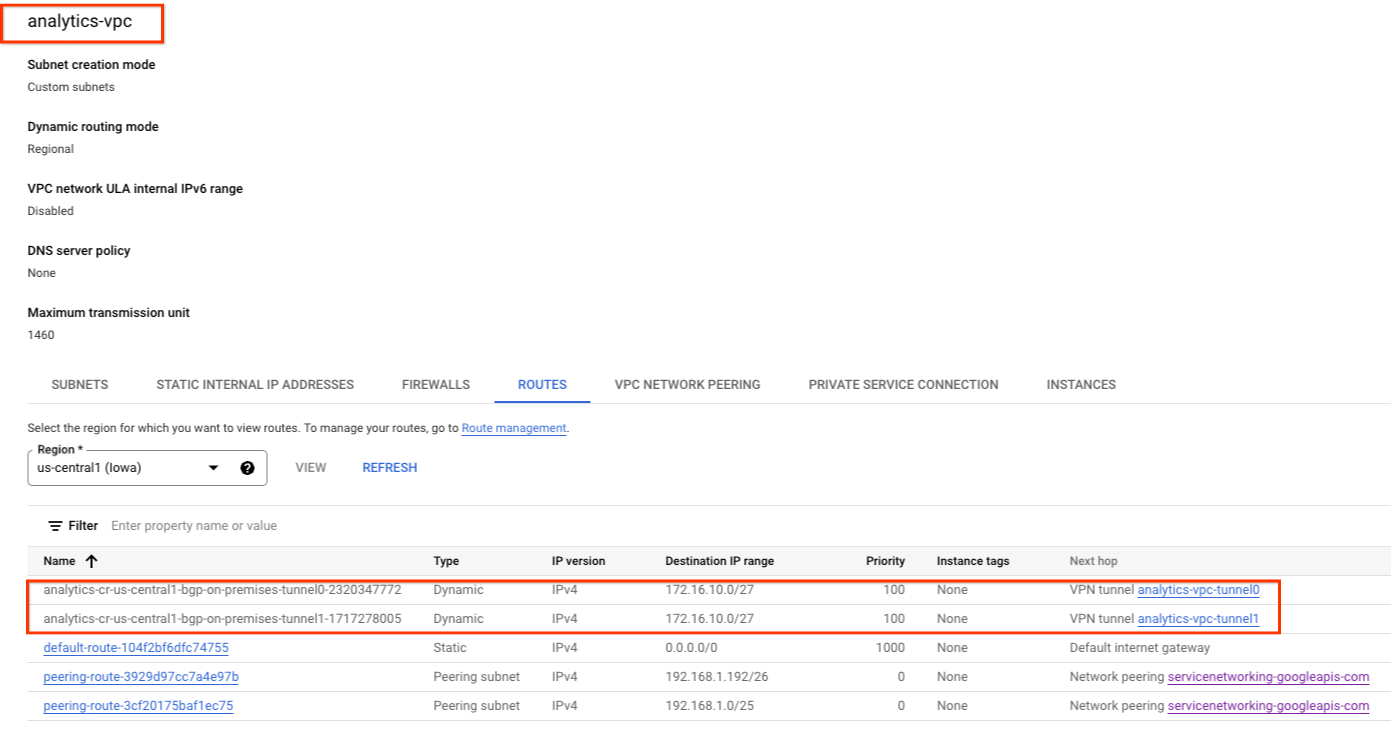Image resolution: width=1391 pixels, height=740 pixels.
Task: Open the Static Internal IP Addresses tab
Action: 255,385
